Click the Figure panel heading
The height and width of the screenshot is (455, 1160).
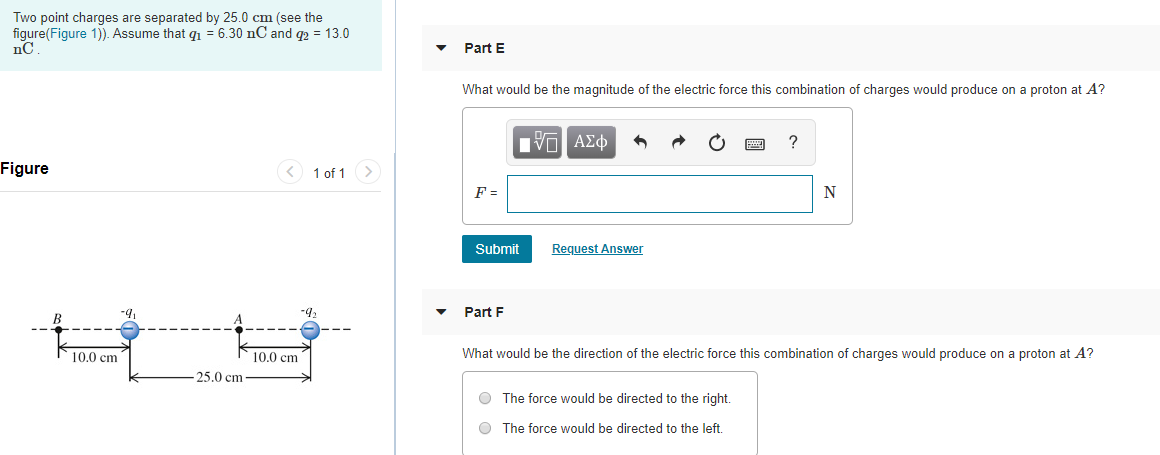click(24, 169)
